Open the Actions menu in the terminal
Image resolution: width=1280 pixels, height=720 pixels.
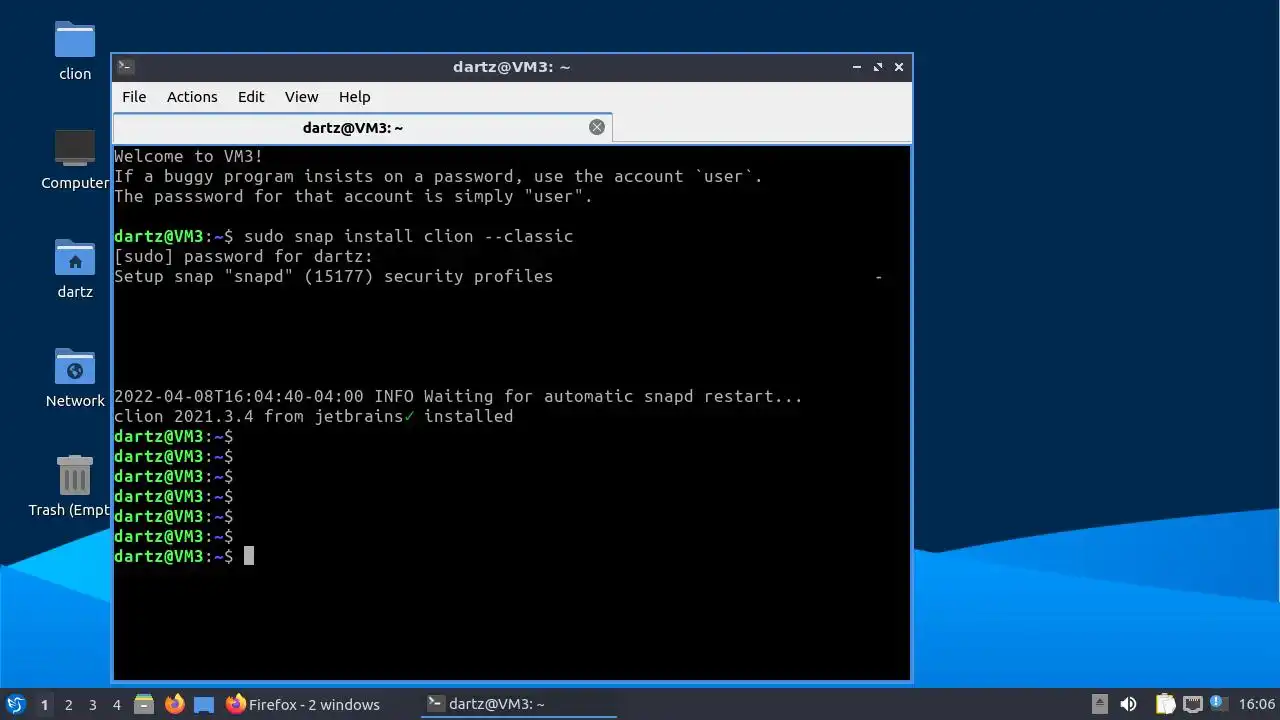tap(192, 97)
